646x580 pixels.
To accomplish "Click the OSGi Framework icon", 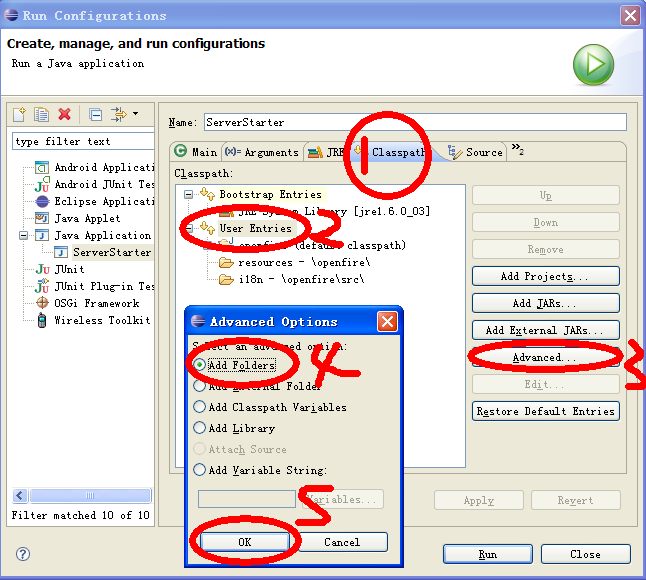I will pyautogui.click(x=42, y=303).
